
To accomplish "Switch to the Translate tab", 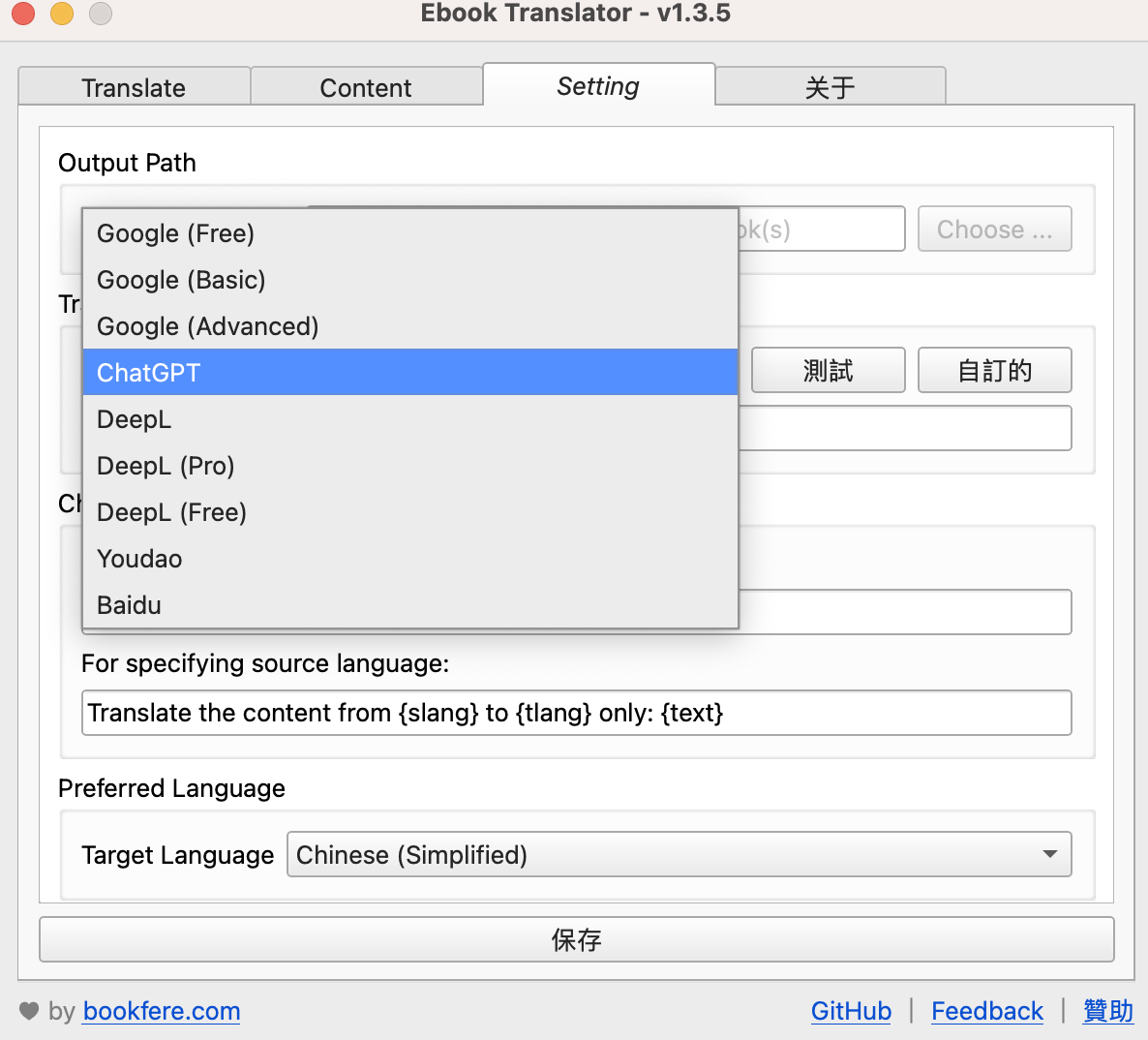I will pos(134,87).
